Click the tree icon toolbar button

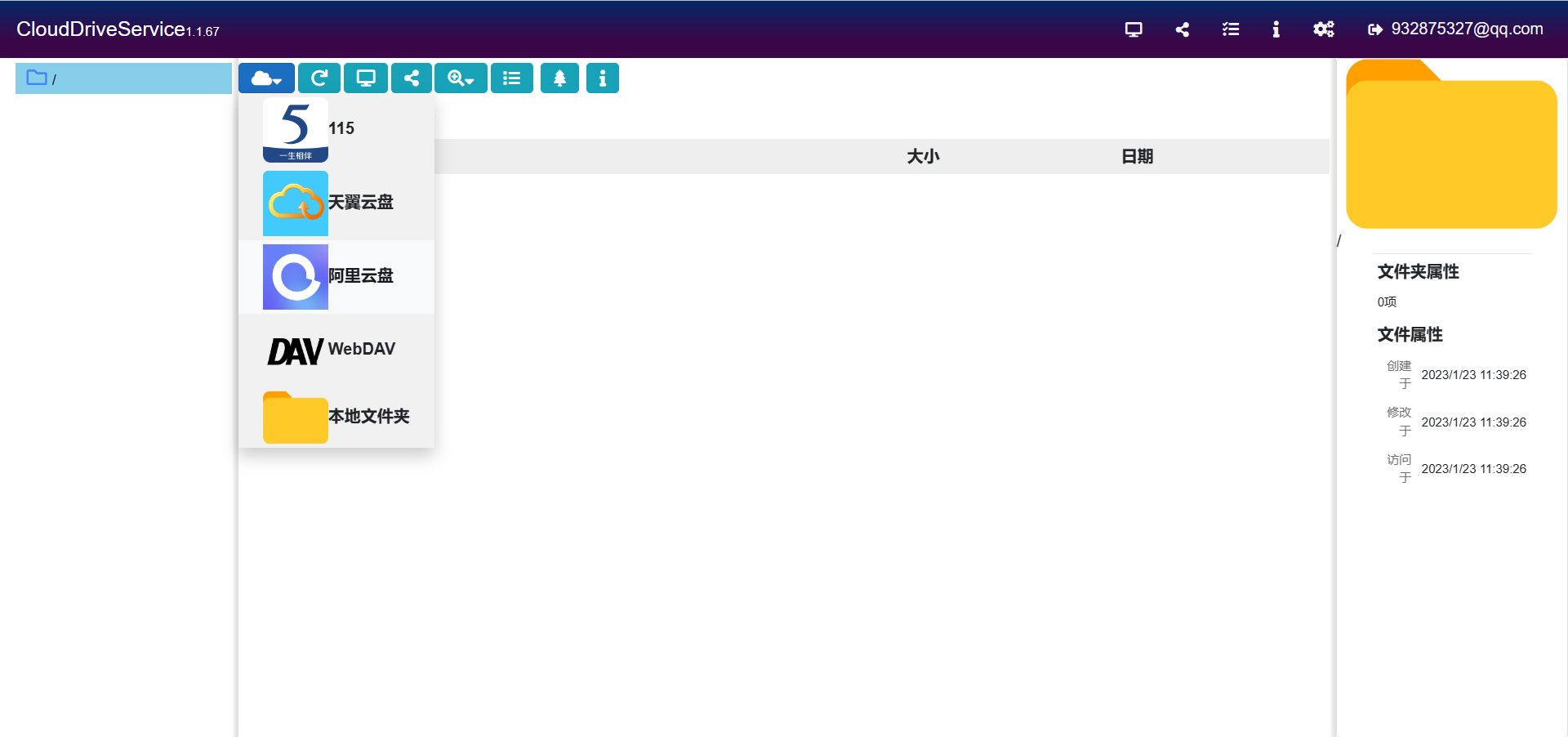(559, 78)
